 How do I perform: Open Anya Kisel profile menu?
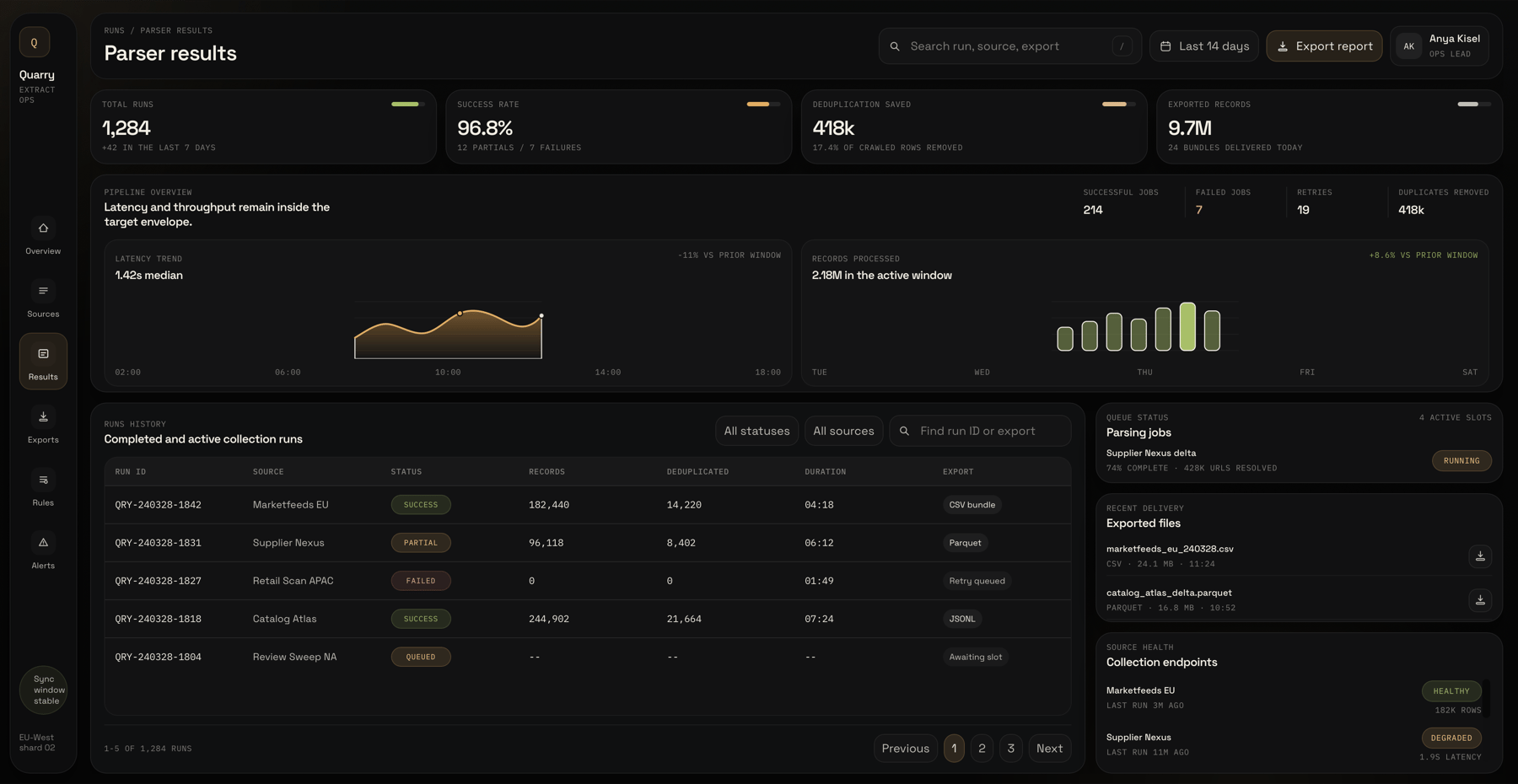pyautogui.click(x=1440, y=46)
